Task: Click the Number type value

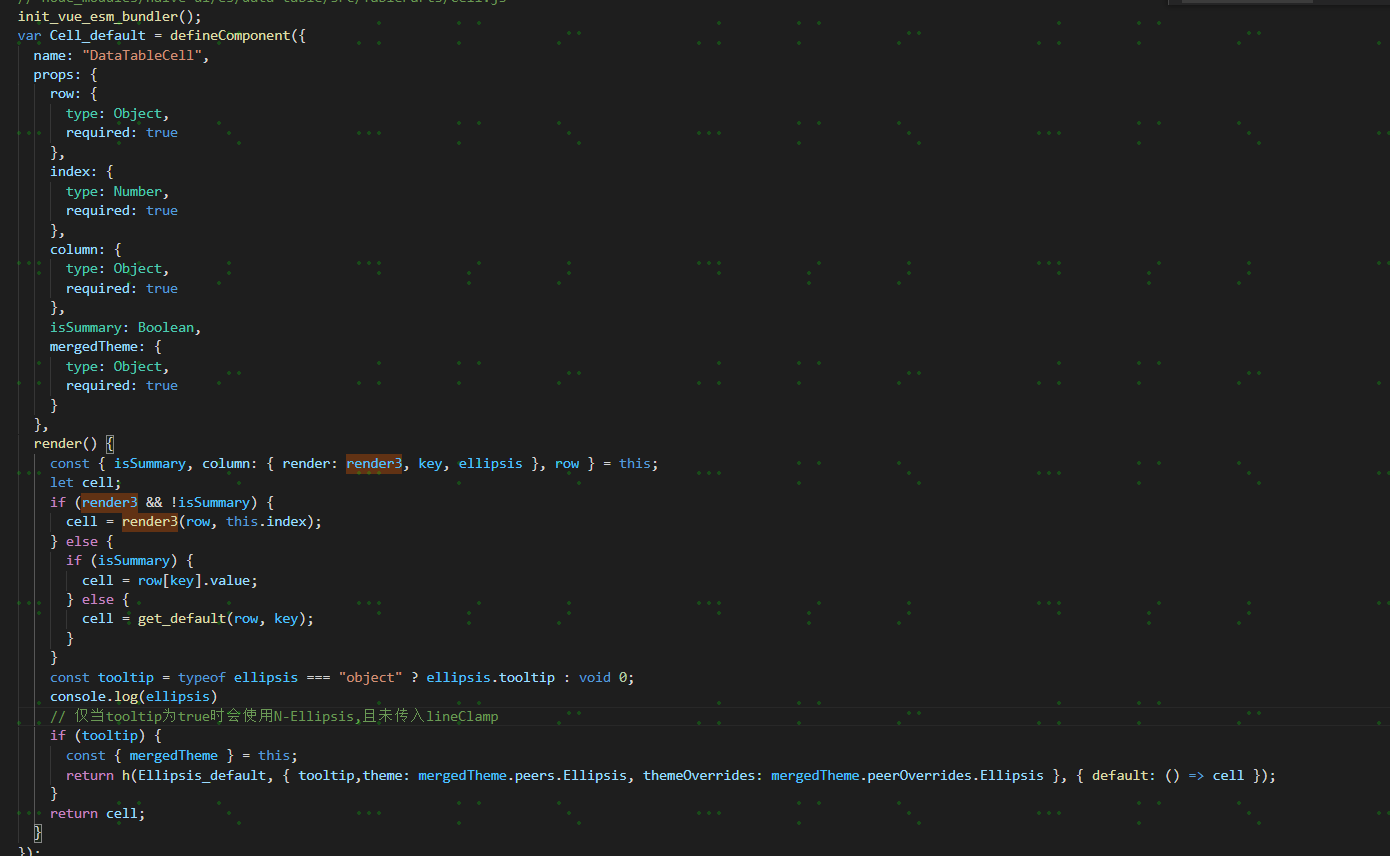Action: click(x=138, y=191)
